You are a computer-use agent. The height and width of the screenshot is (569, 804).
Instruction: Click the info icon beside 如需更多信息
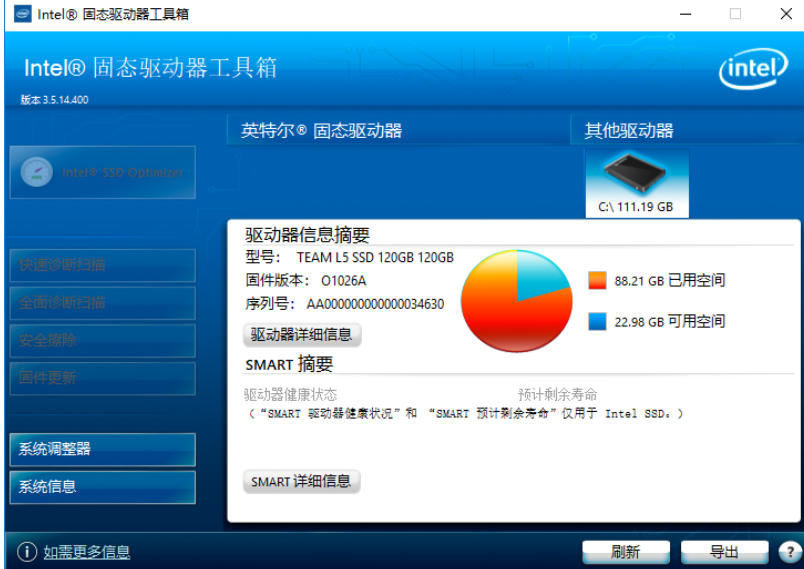coord(27,552)
